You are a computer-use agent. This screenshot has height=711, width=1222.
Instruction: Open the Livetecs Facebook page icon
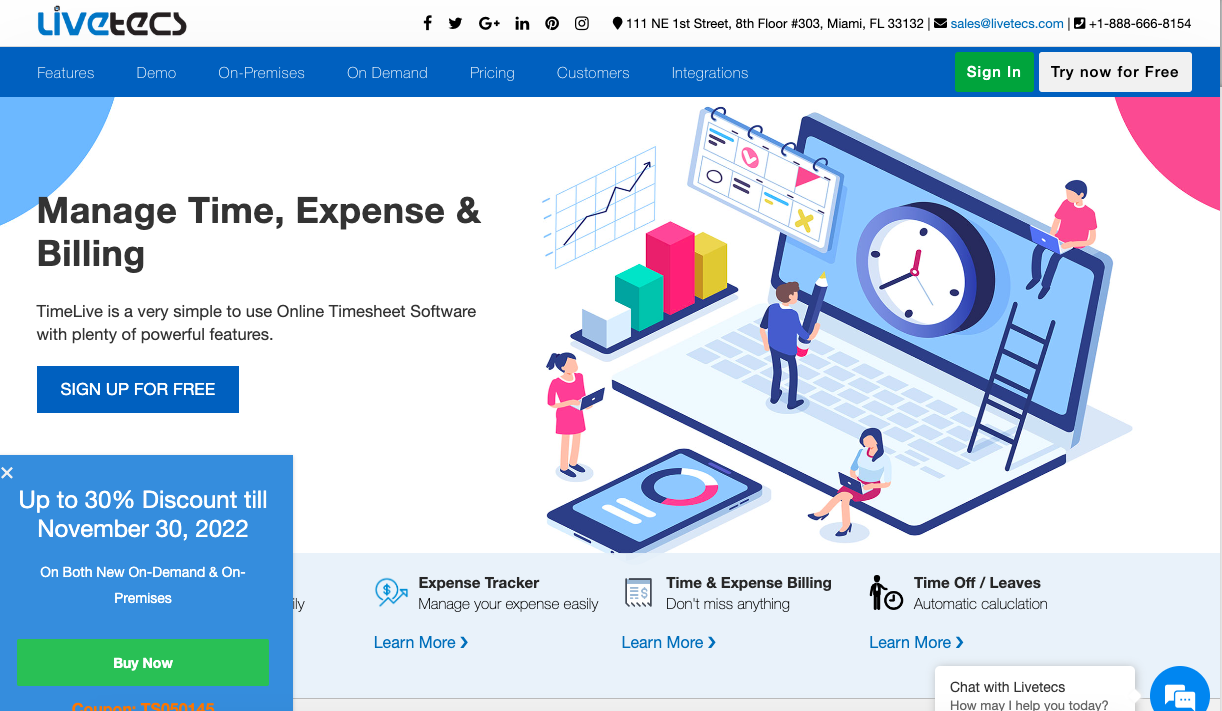[427, 23]
